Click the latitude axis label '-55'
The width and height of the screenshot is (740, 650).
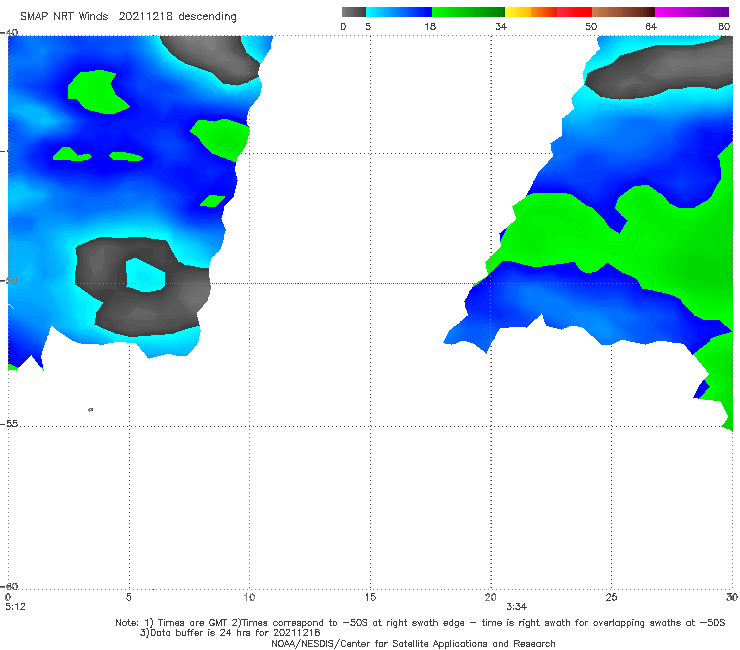[x=9, y=424]
